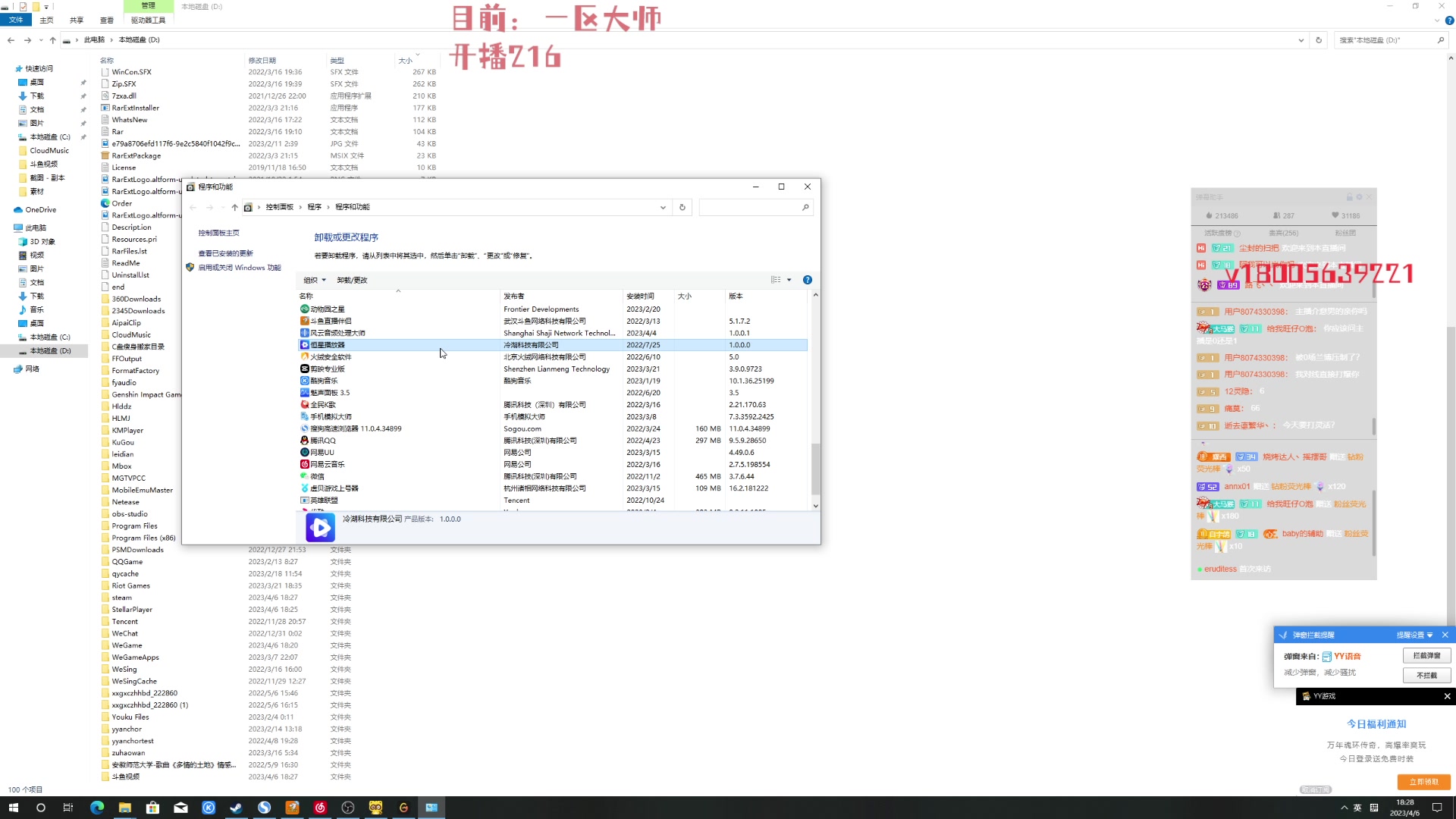Open the 驱动器工具 ribbon tab
The height and width of the screenshot is (819, 1456).
tap(148, 20)
